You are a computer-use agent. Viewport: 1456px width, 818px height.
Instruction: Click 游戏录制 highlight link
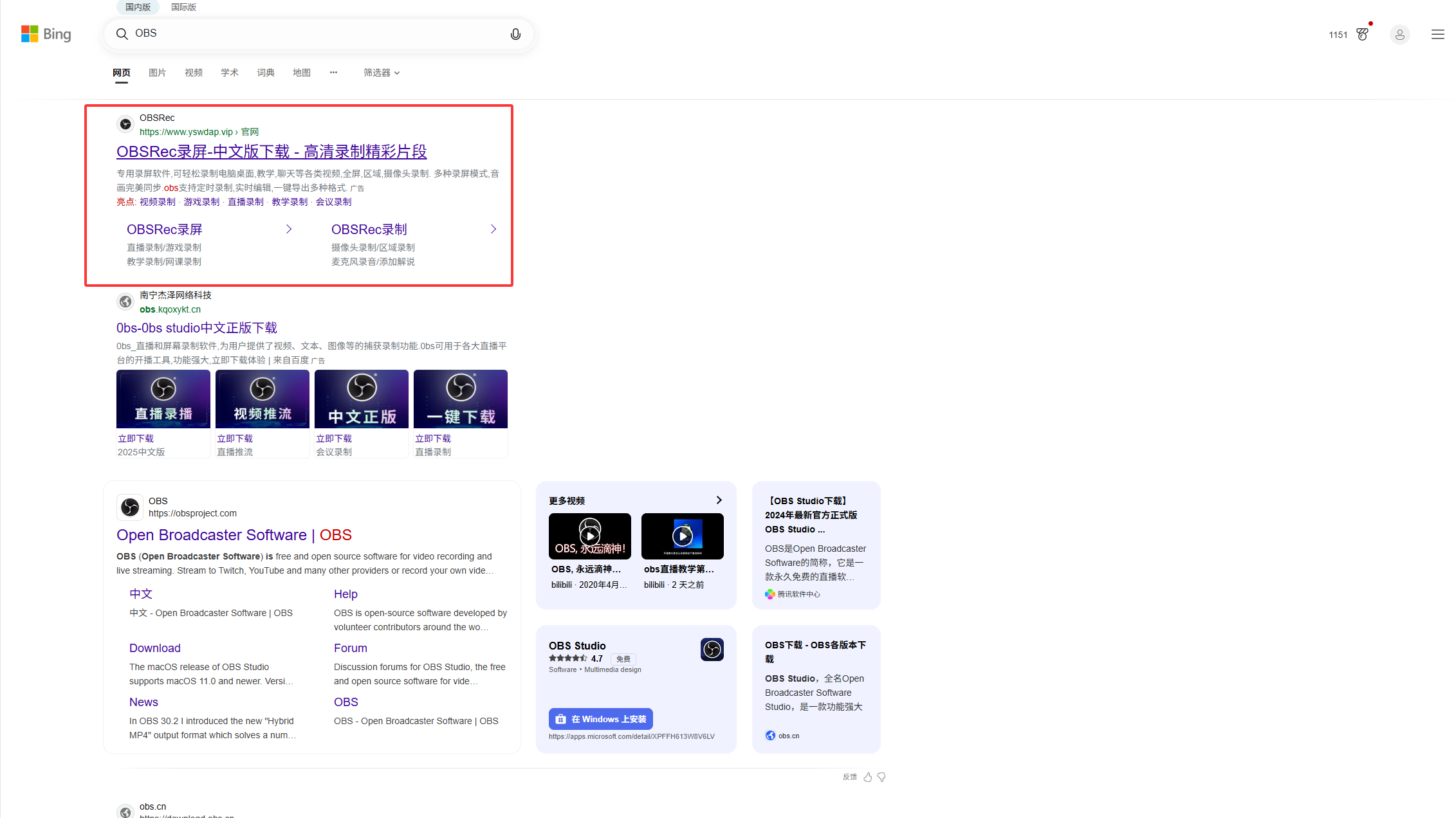coord(201,202)
